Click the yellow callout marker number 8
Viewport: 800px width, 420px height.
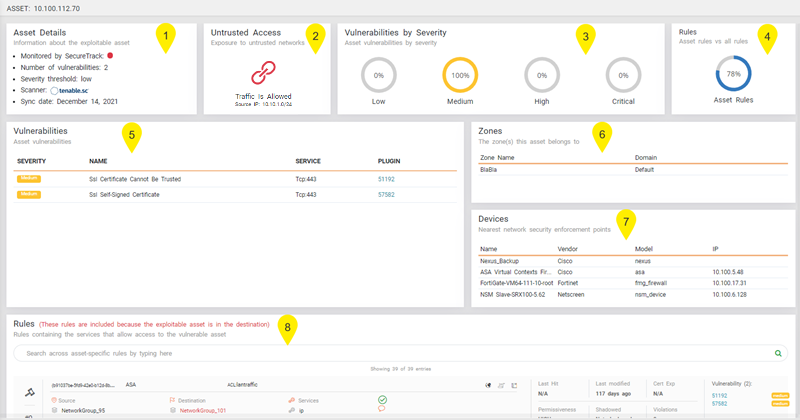(x=288, y=327)
